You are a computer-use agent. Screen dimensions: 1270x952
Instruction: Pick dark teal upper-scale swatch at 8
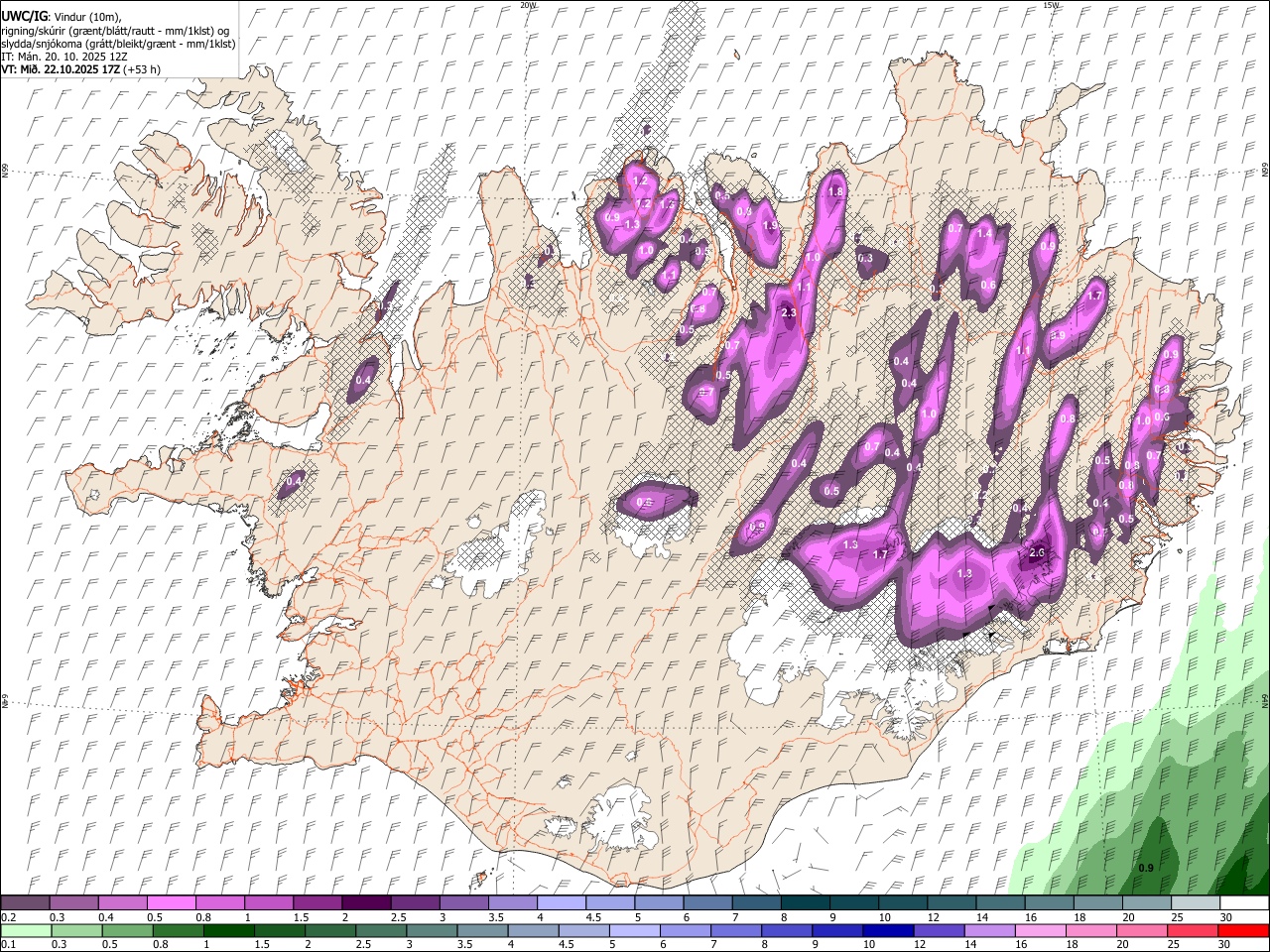(806, 902)
